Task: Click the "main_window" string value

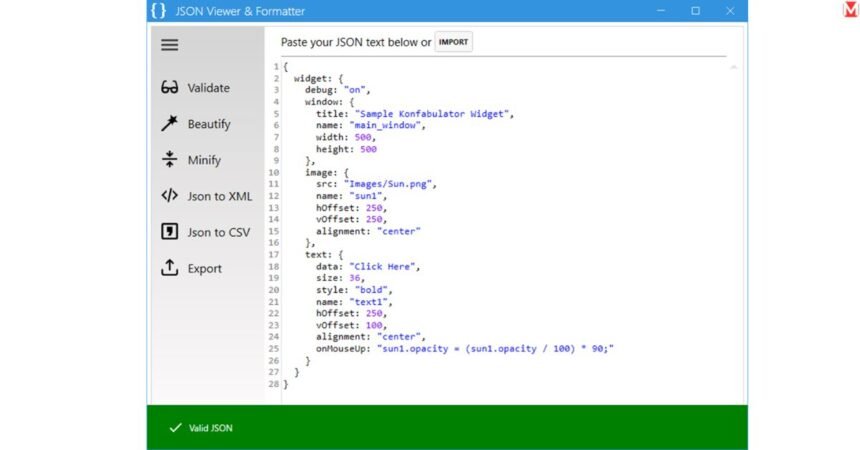Action: [384, 125]
